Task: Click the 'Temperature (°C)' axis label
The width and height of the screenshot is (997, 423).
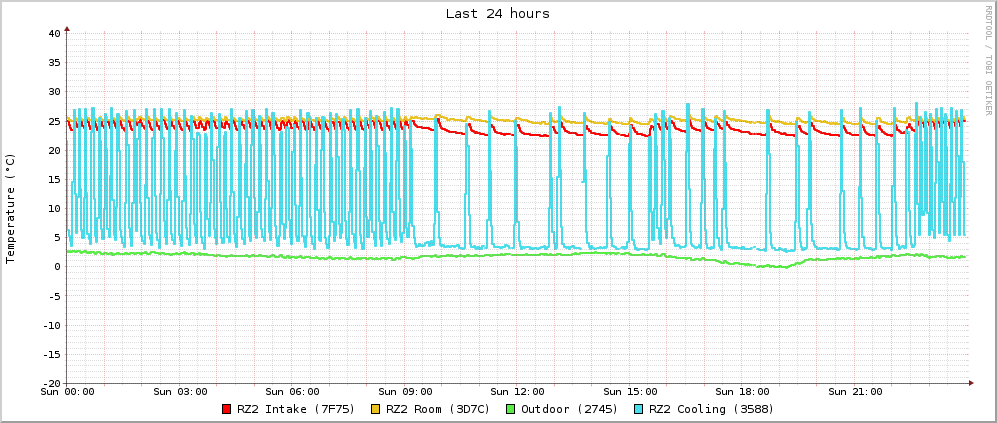Action: point(11,208)
